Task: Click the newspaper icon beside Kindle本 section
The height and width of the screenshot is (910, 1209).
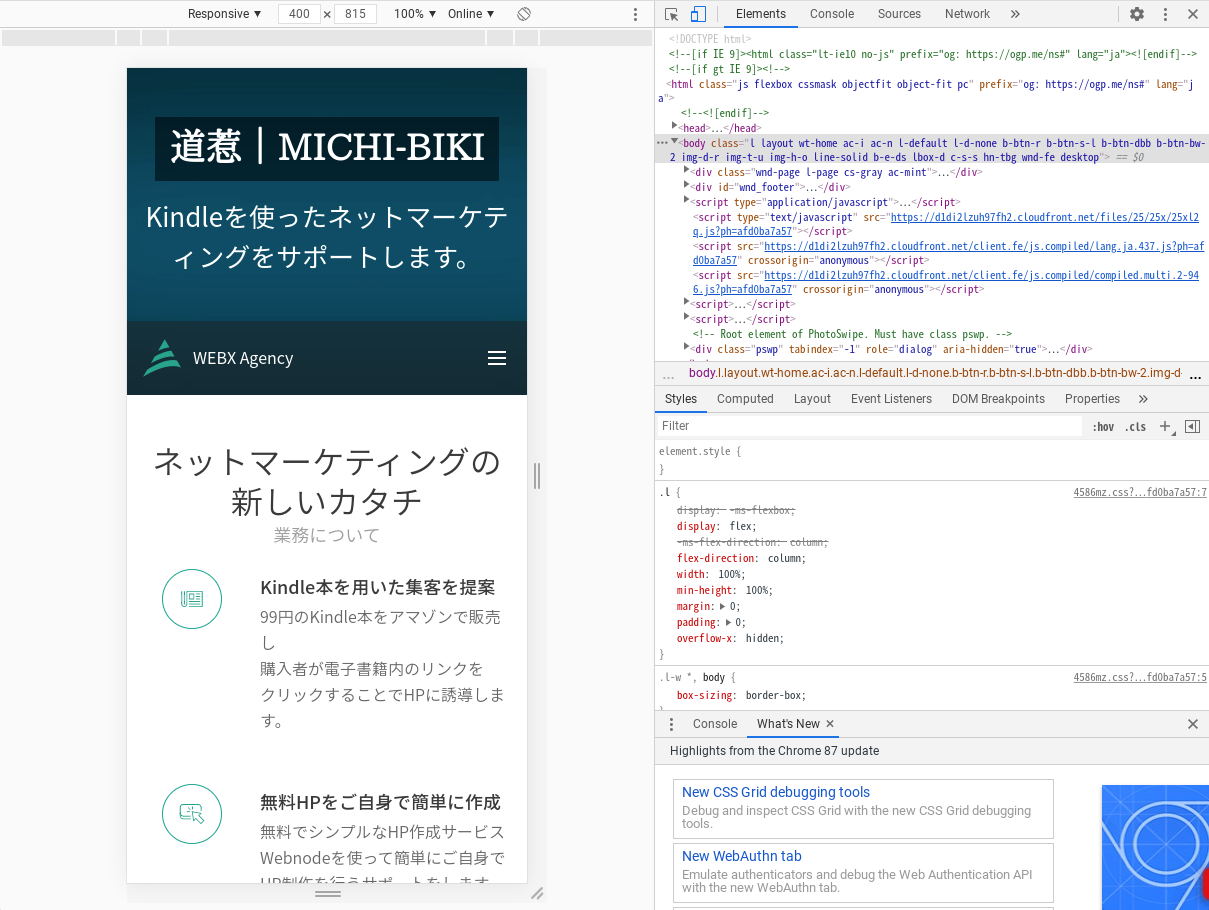Action: click(192, 599)
